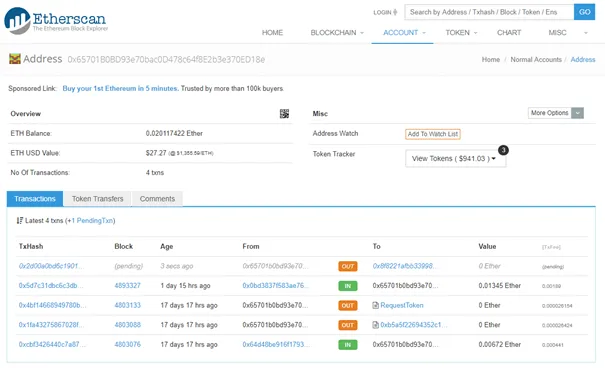Screen dimensions: 605x368
Task: Open block 4803088
Action: click(x=127, y=325)
